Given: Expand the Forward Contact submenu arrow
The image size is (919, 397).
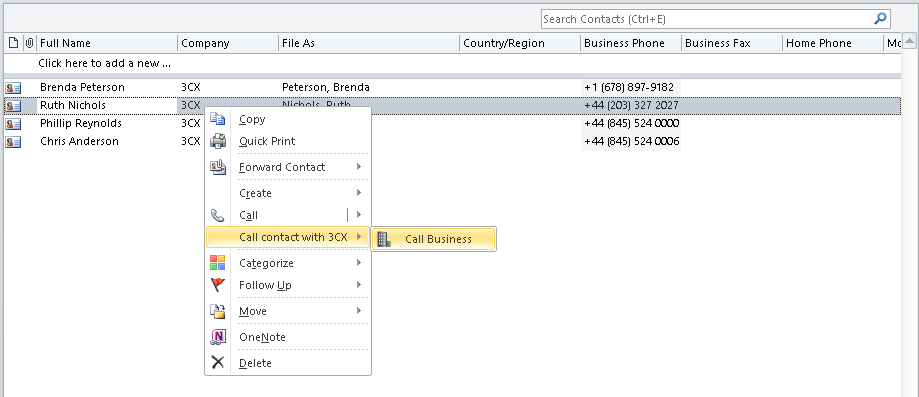Looking at the screenshot, I should click(x=359, y=167).
